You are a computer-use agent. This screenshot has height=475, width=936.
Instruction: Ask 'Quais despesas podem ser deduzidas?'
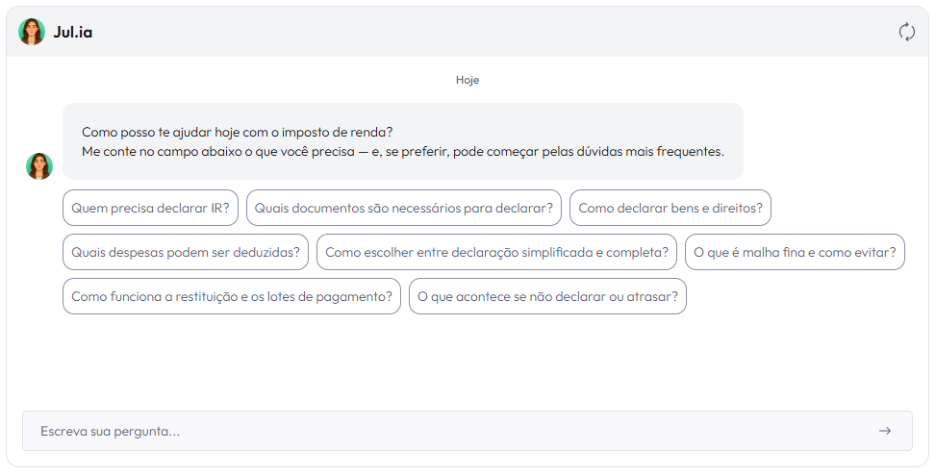(x=185, y=252)
